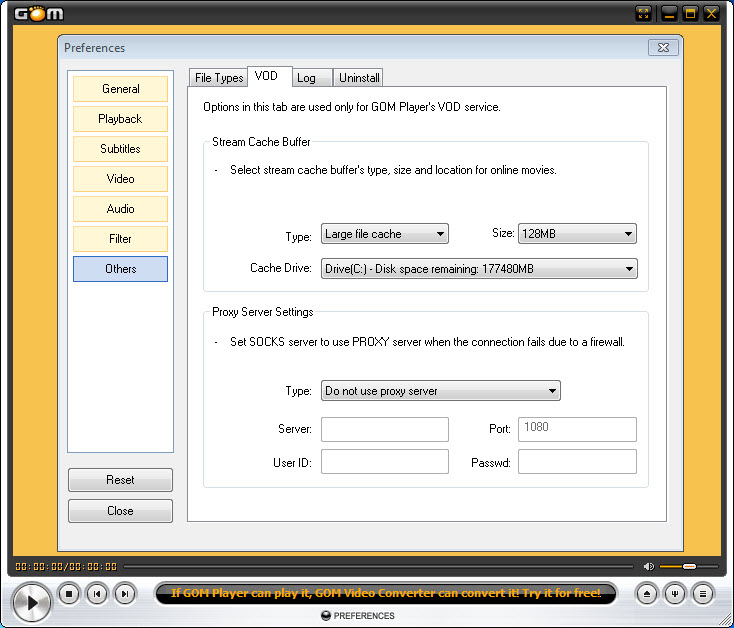Switch to the File Types tab

pyautogui.click(x=218, y=78)
